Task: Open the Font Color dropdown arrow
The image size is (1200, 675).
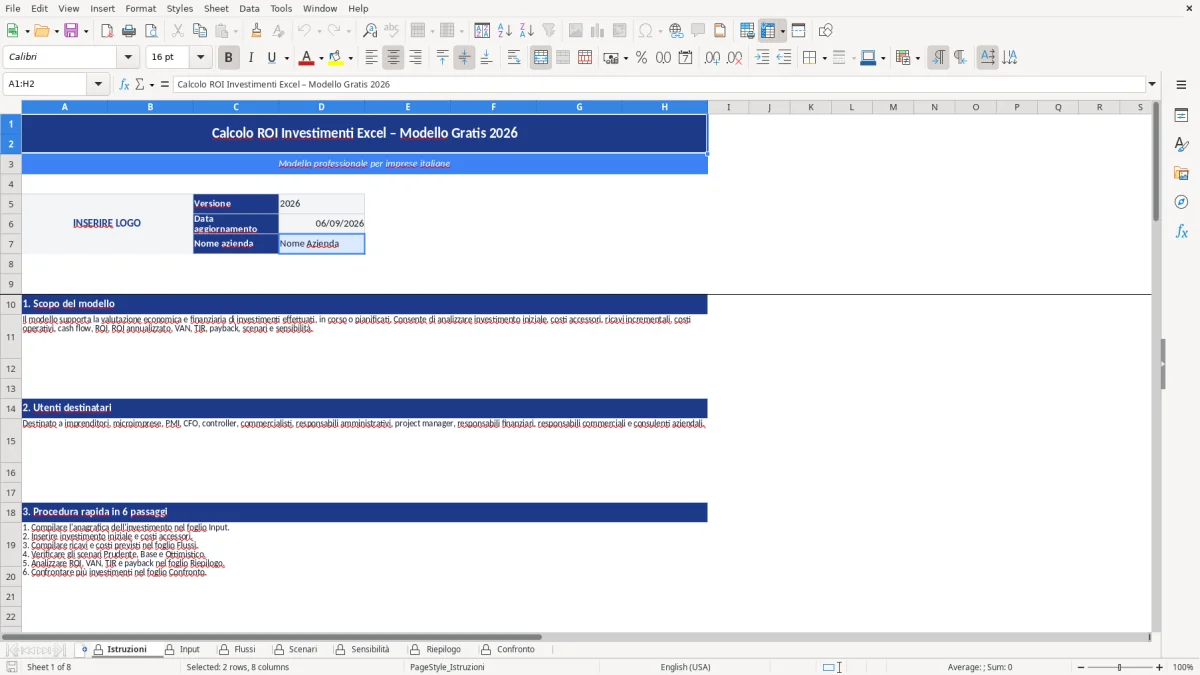Action: [x=321, y=58]
